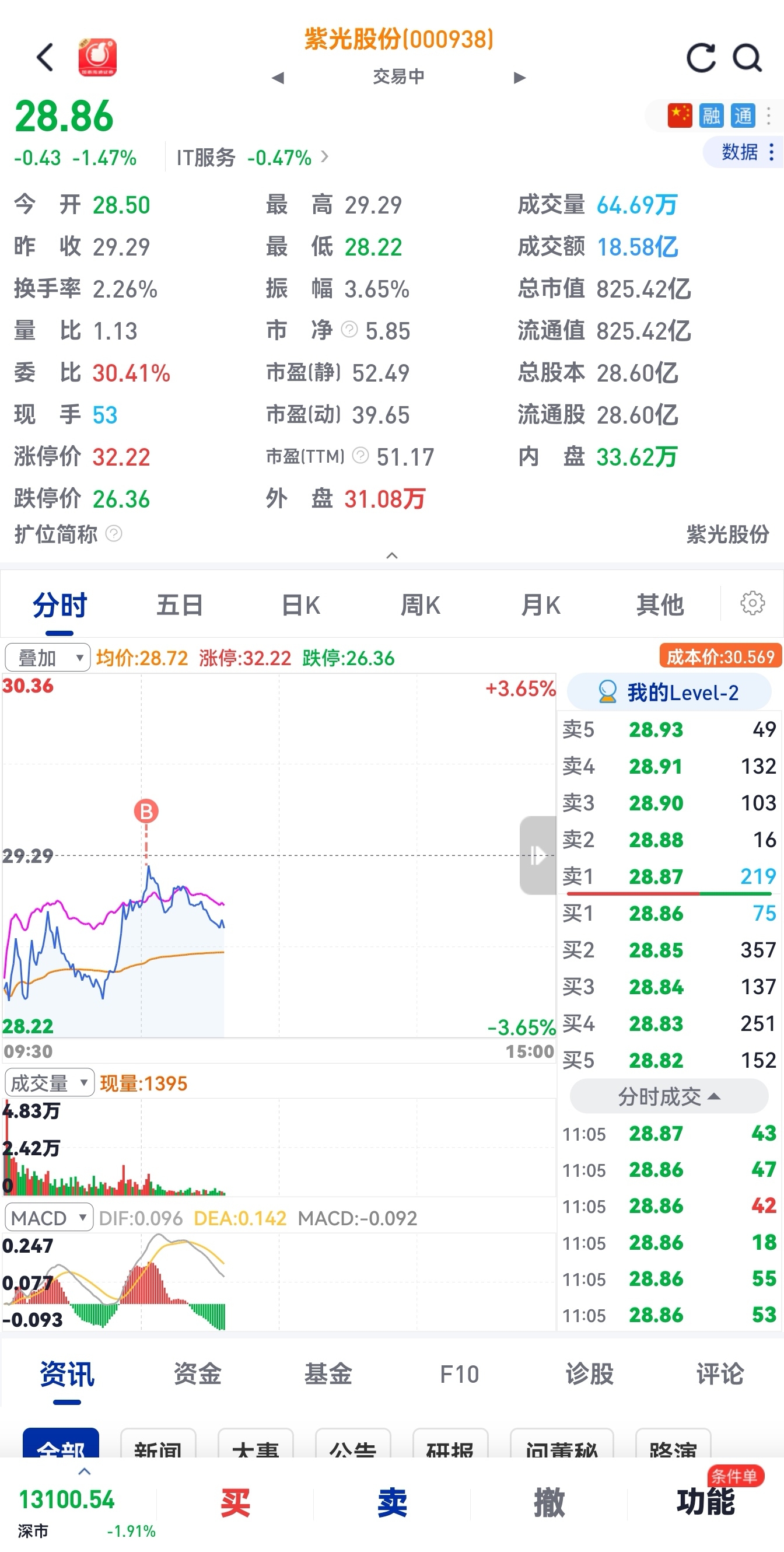Go to previous stock with left arrow

pyautogui.click(x=278, y=78)
